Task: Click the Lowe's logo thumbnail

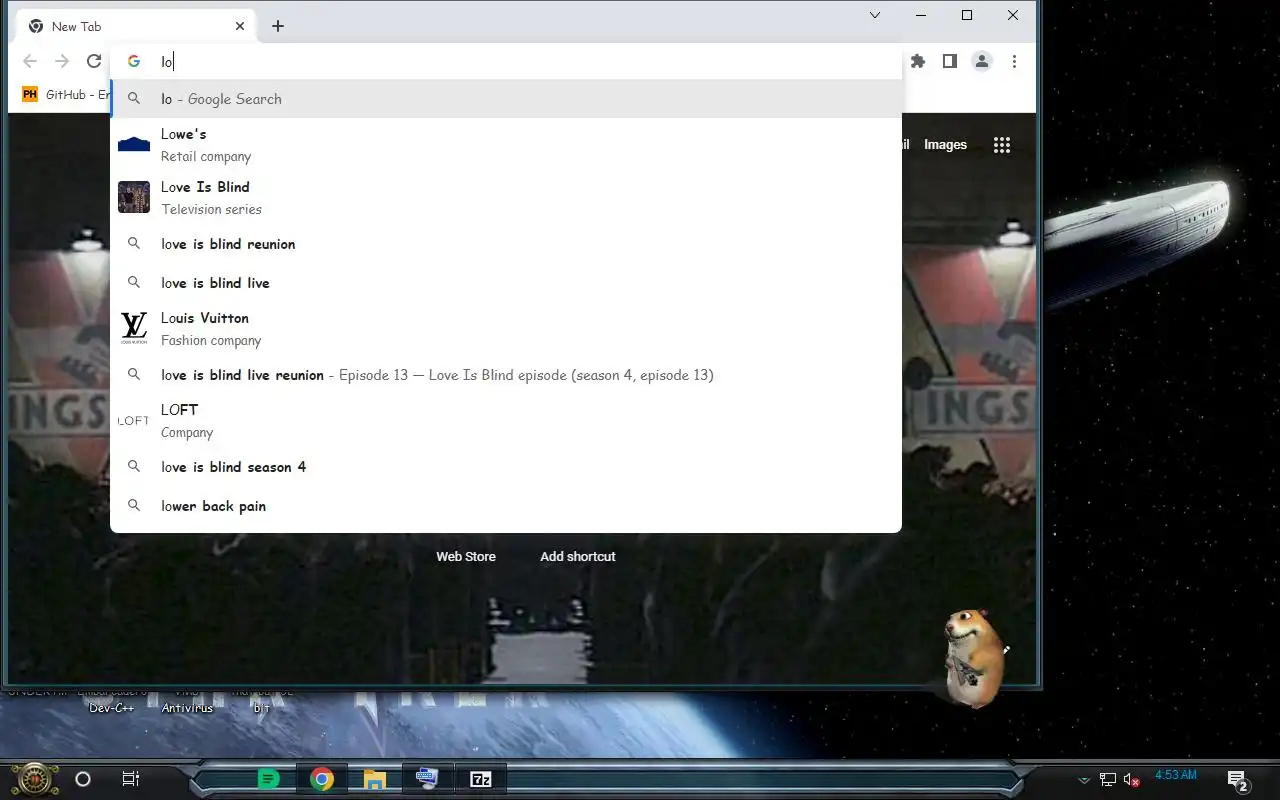Action: click(134, 145)
